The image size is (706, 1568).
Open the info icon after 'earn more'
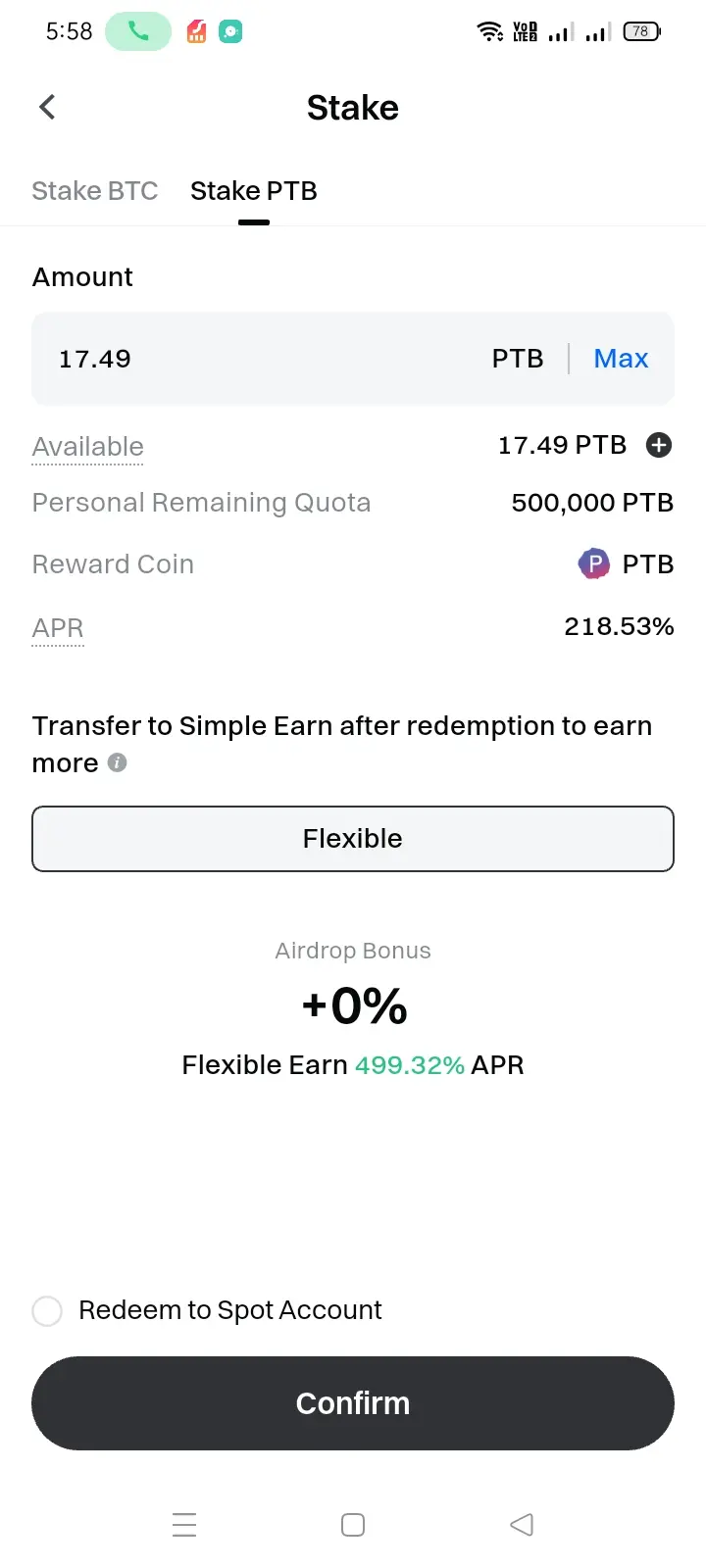pos(117,762)
